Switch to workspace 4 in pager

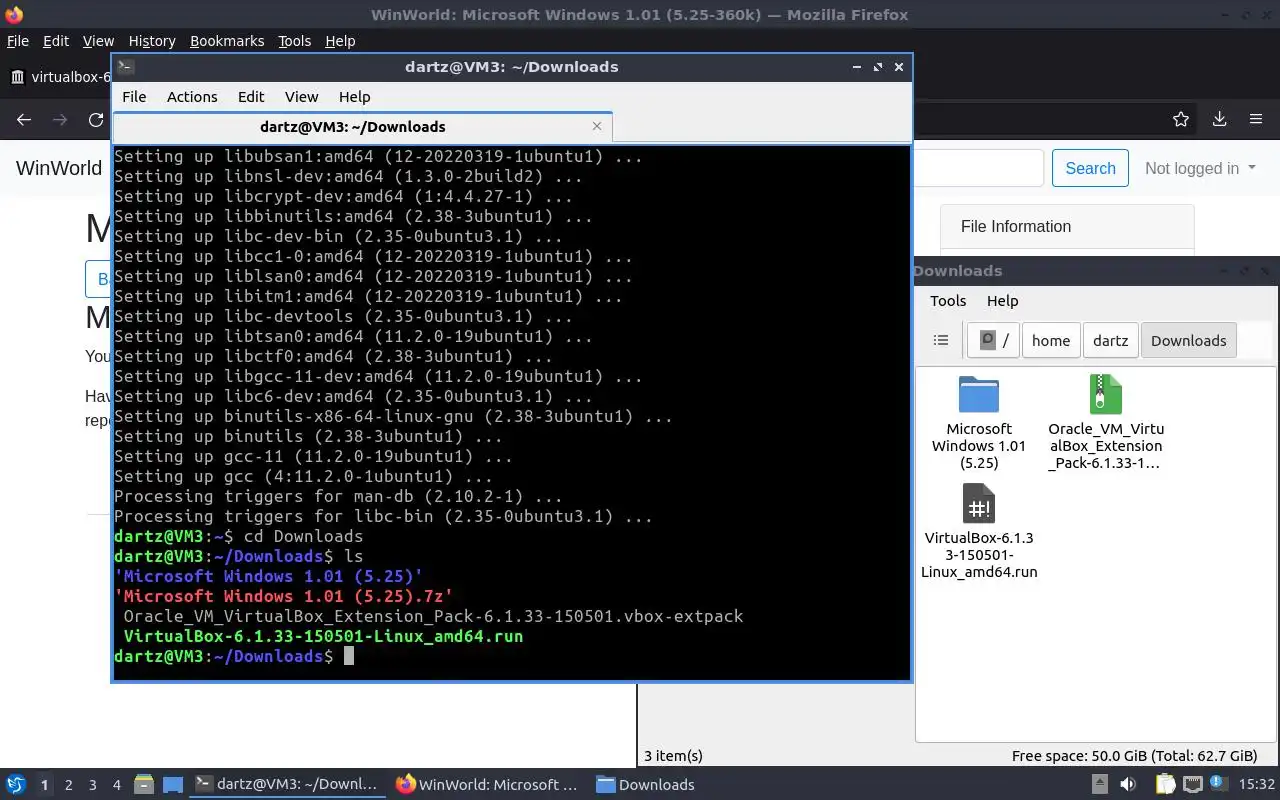point(116,785)
